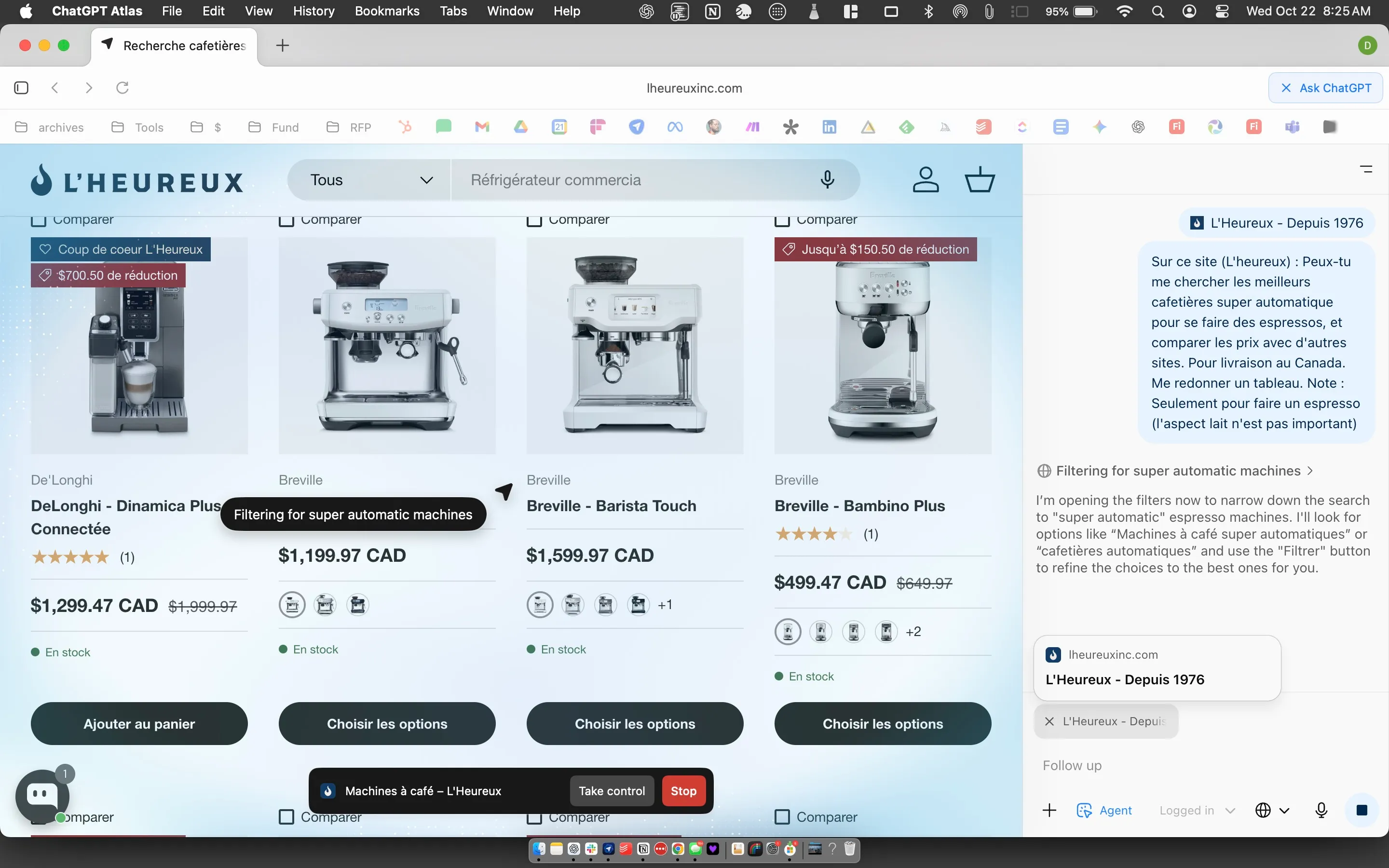The image size is (1389, 868).
Task: Go forward with the browser forward arrow
Action: click(x=88, y=88)
